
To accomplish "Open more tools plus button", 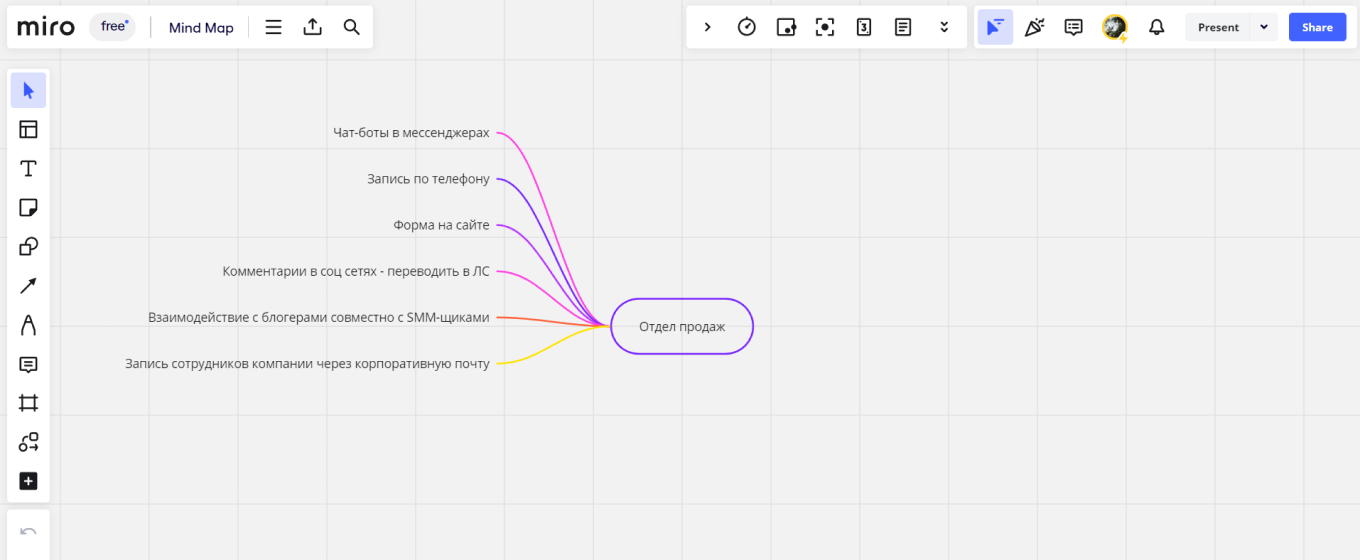I will tap(28, 481).
